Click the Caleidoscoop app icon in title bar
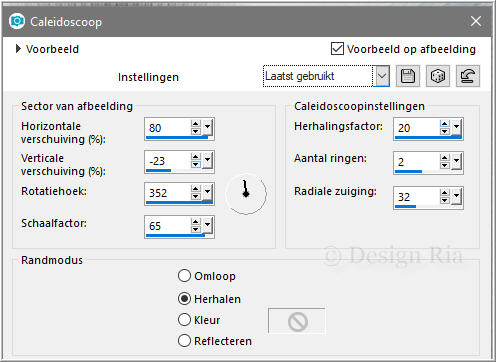This screenshot has width=496, height=362. 17,21
